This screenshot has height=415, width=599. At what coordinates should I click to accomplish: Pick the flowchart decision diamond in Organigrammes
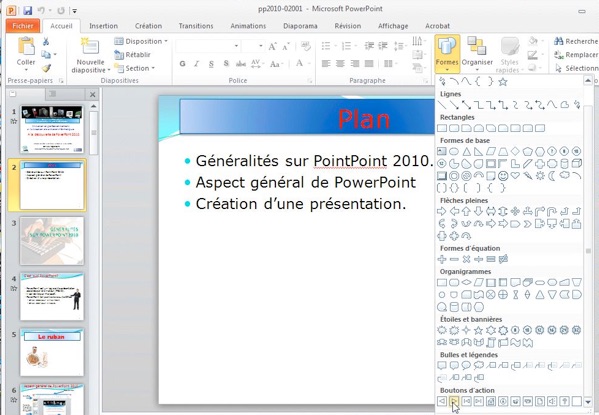[466, 283]
